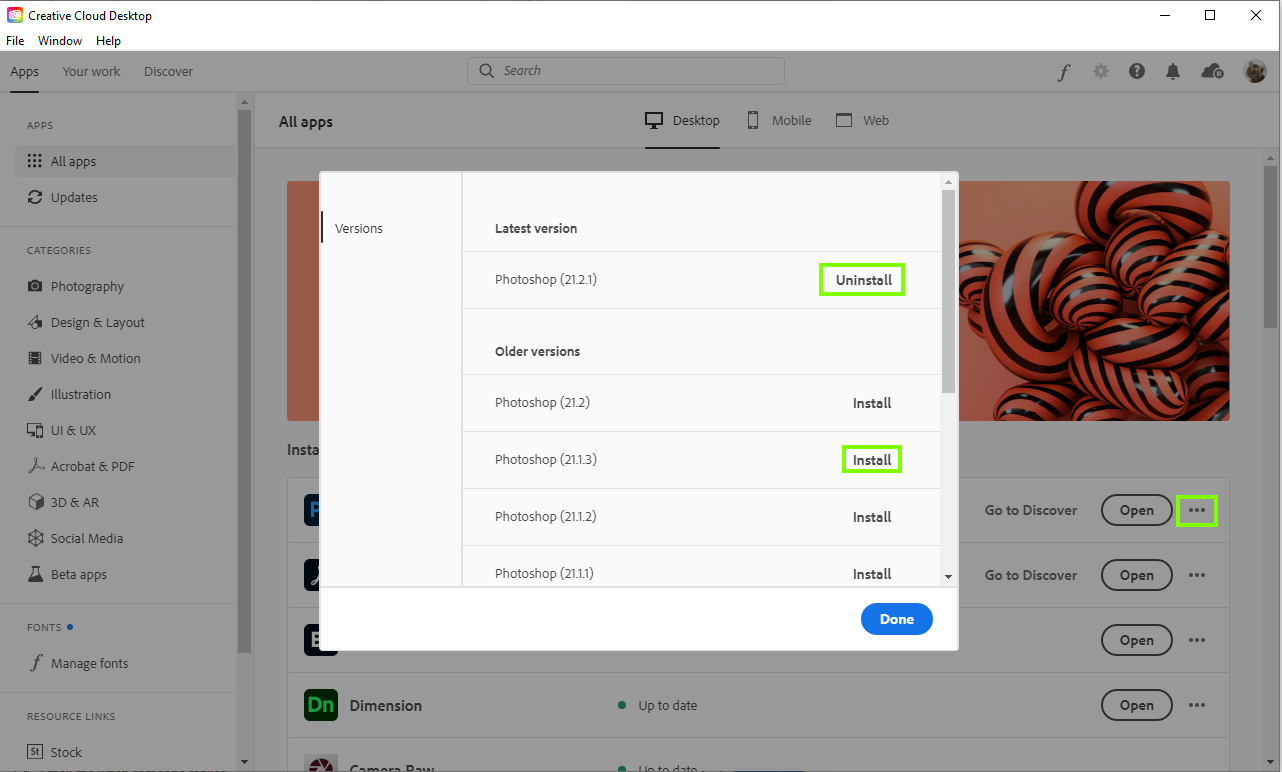Click the Done button

[x=897, y=619]
